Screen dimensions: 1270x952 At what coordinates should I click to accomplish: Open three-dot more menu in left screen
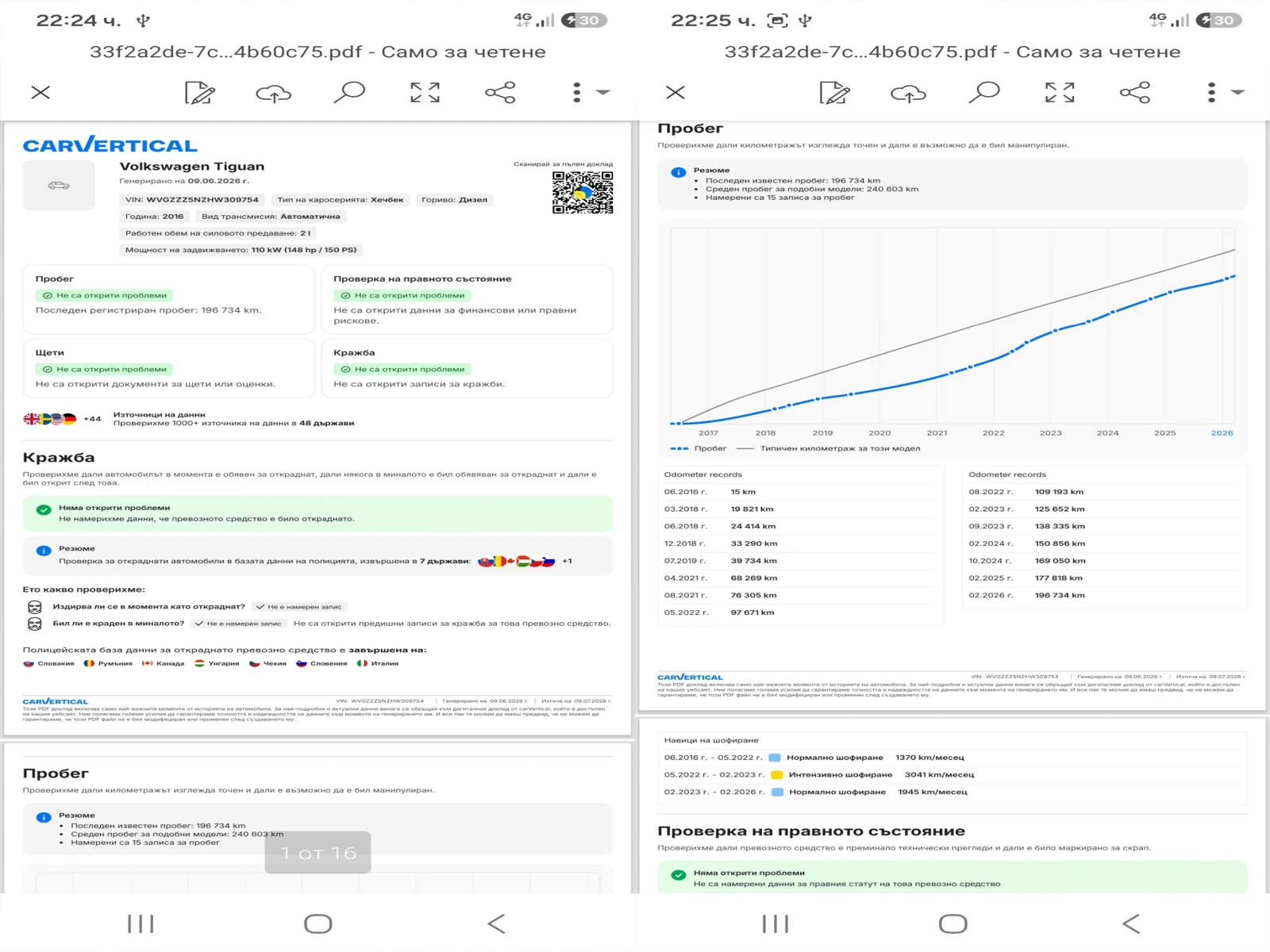tap(577, 92)
